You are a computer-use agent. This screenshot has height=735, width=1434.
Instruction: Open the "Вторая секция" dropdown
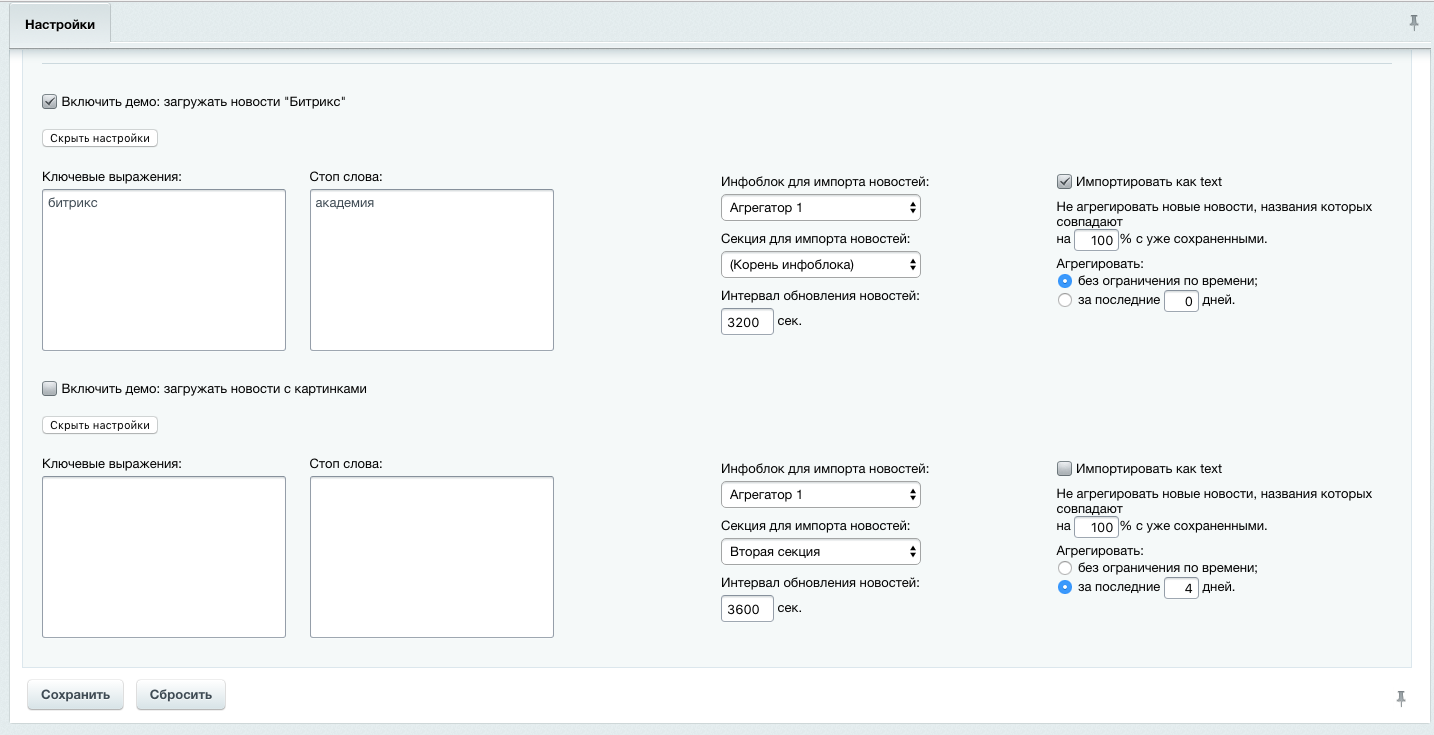click(x=820, y=551)
